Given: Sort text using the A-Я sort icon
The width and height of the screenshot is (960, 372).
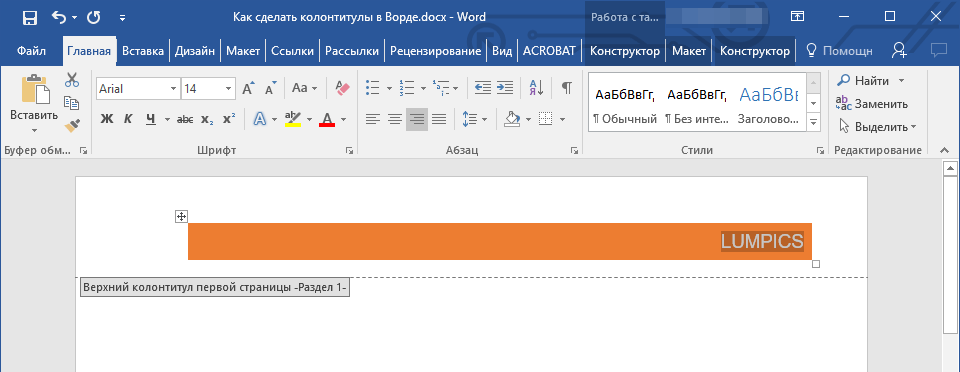Looking at the screenshot, I should [536, 88].
